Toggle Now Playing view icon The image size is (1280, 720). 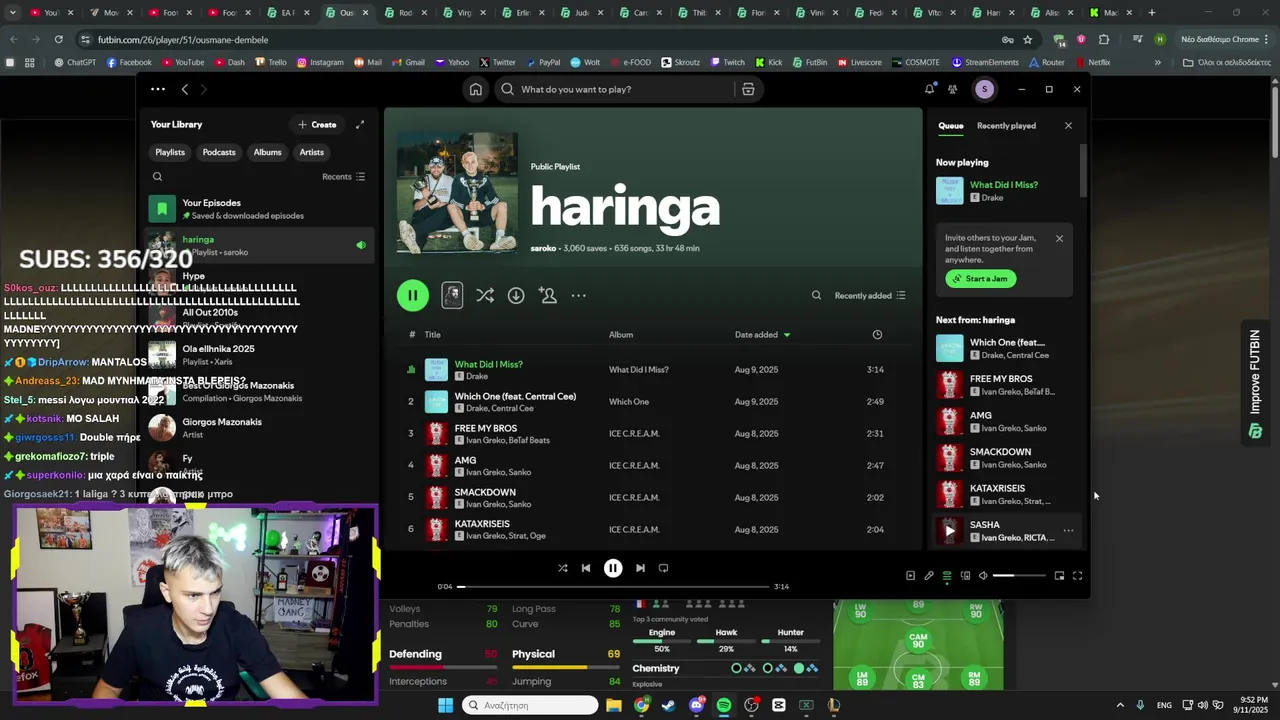[910, 576]
